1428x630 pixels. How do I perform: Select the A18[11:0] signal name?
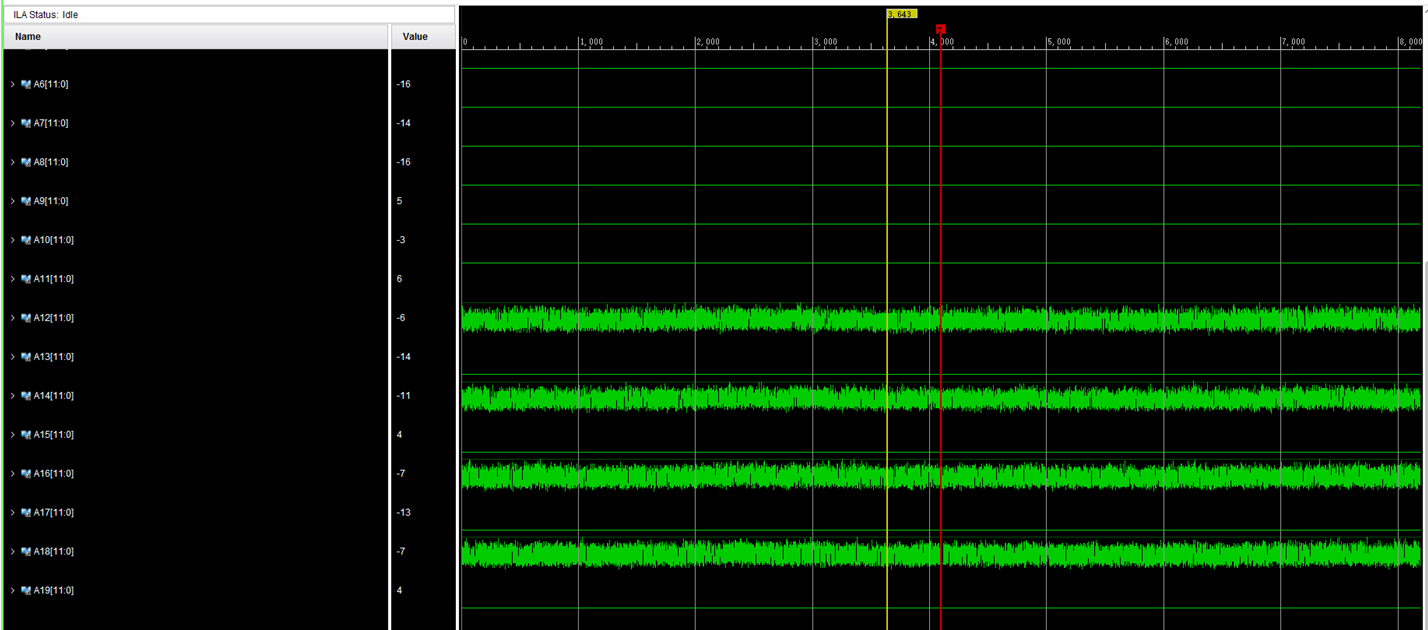click(54, 553)
